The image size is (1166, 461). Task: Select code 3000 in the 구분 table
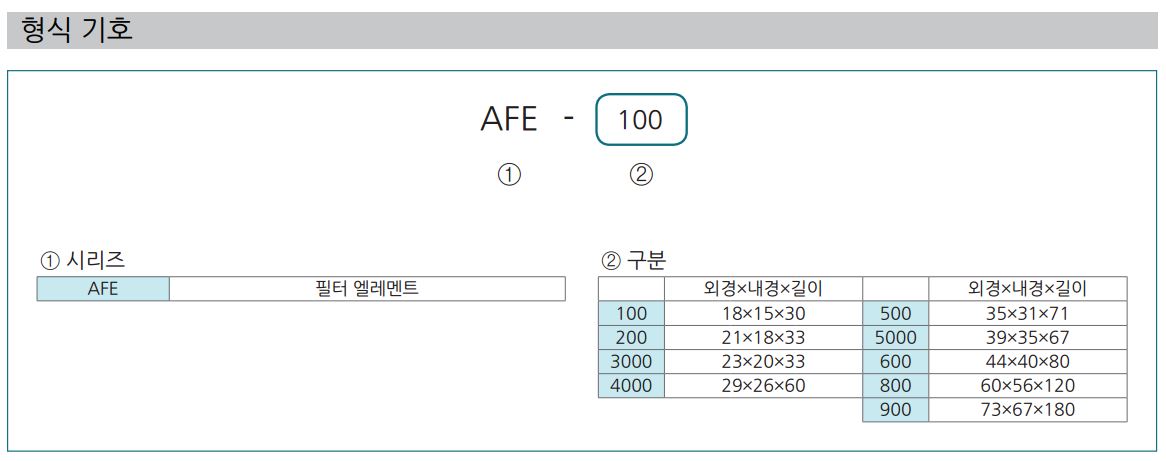tap(631, 361)
